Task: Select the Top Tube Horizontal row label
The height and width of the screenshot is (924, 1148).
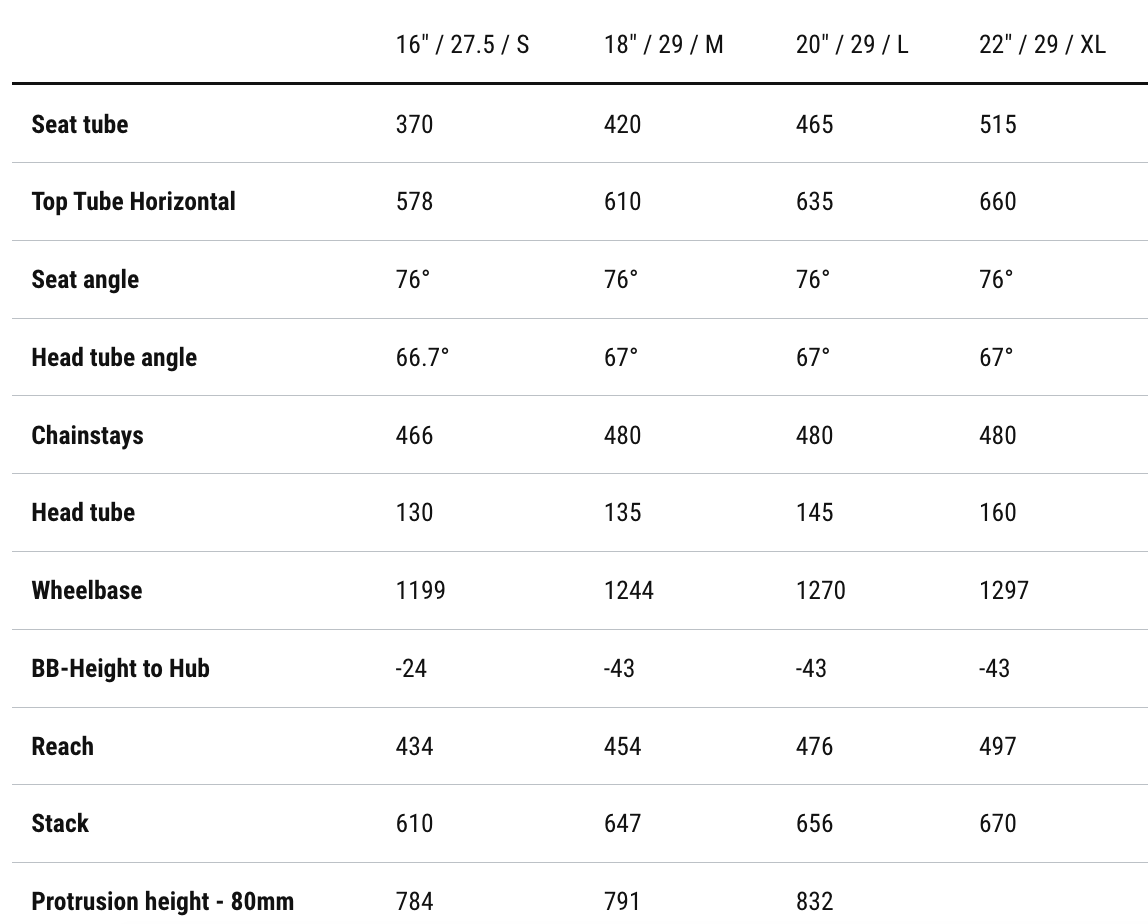Action: pos(133,201)
